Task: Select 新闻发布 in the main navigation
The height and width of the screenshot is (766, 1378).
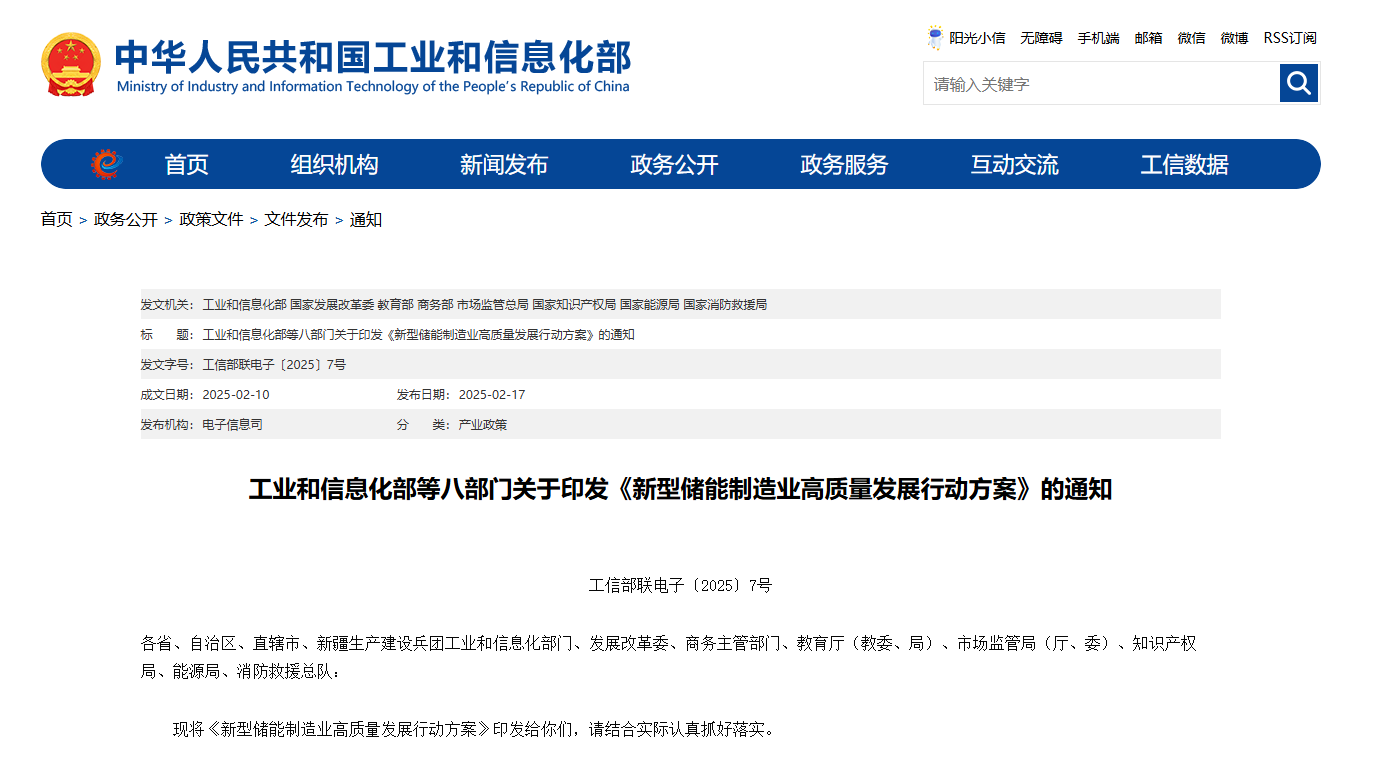Action: 504,165
